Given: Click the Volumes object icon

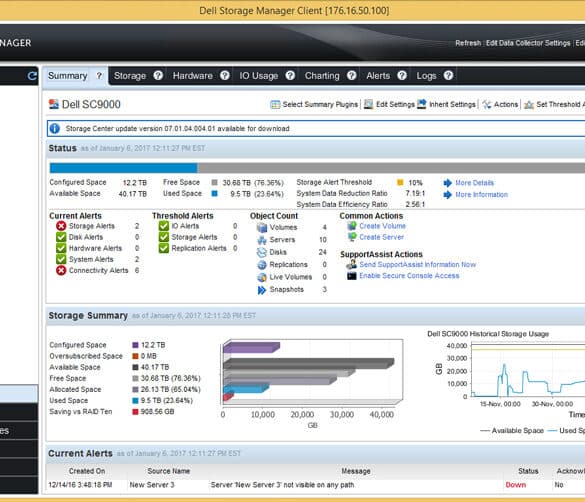Looking at the screenshot, I should coord(262,227).
